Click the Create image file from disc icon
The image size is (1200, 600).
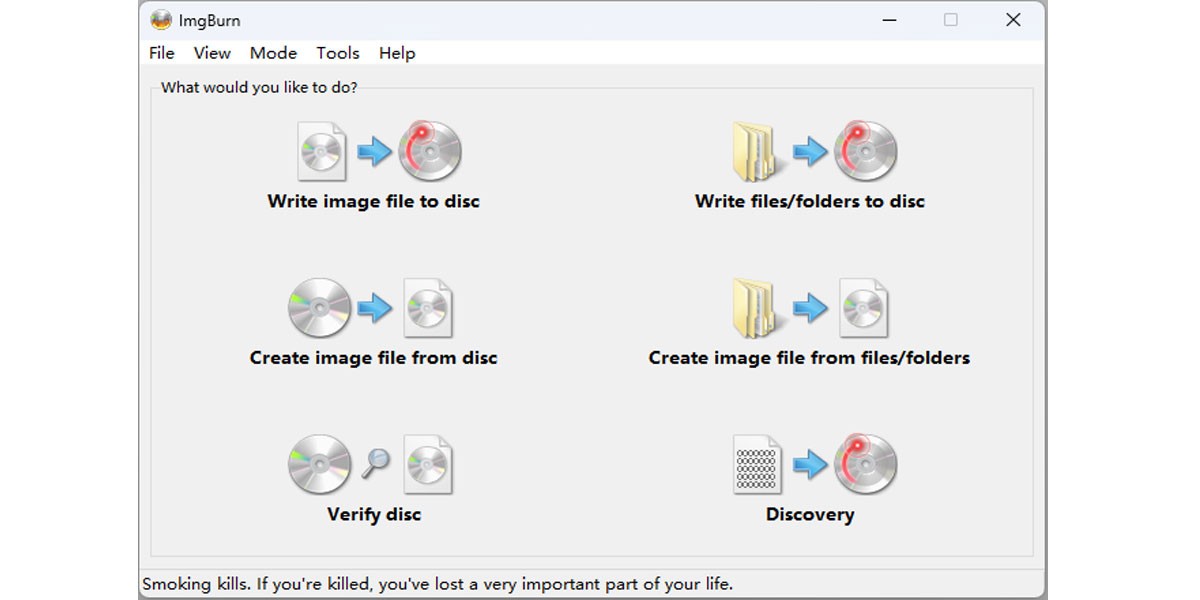point(370,308)
